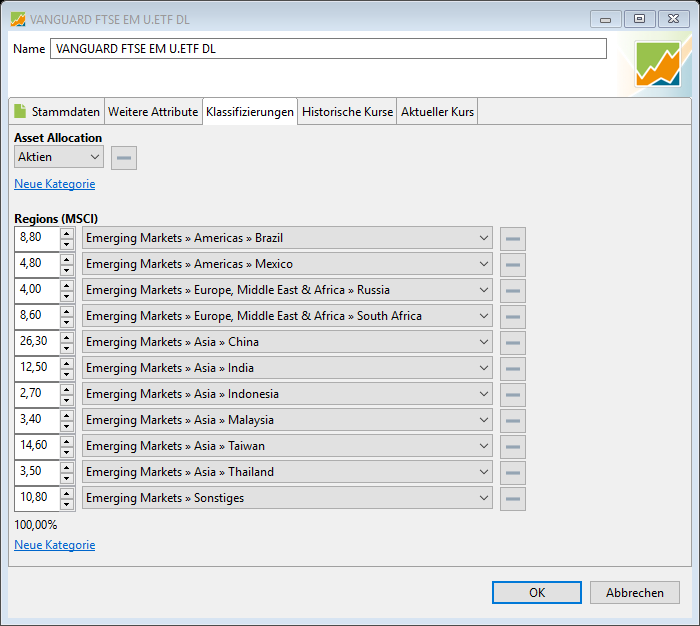Increase the Taiwan weight of 14,60

point(67,441)
